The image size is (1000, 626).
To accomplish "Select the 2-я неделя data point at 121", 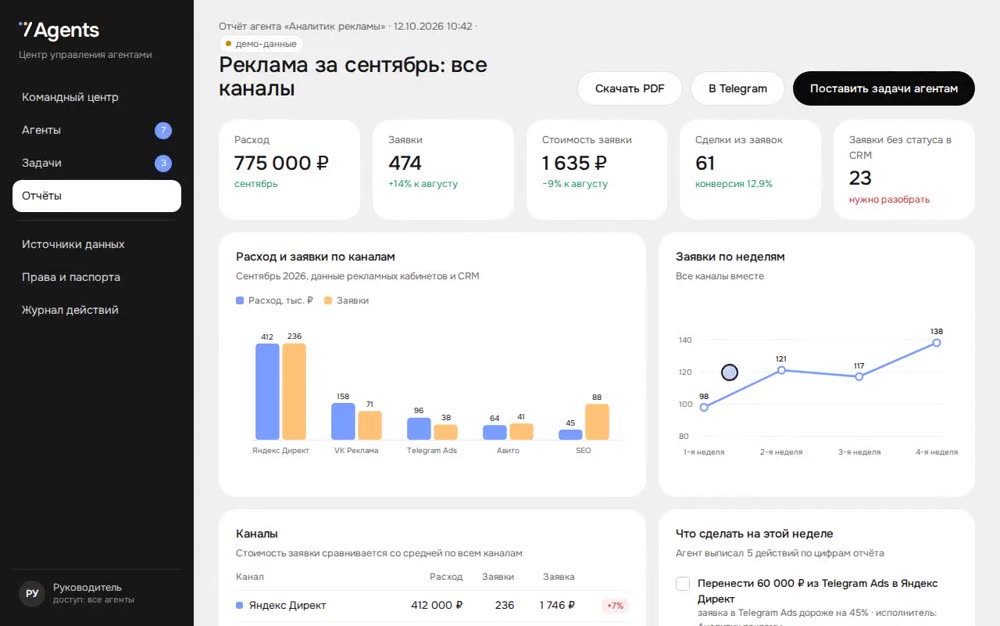I will [781, 370].
